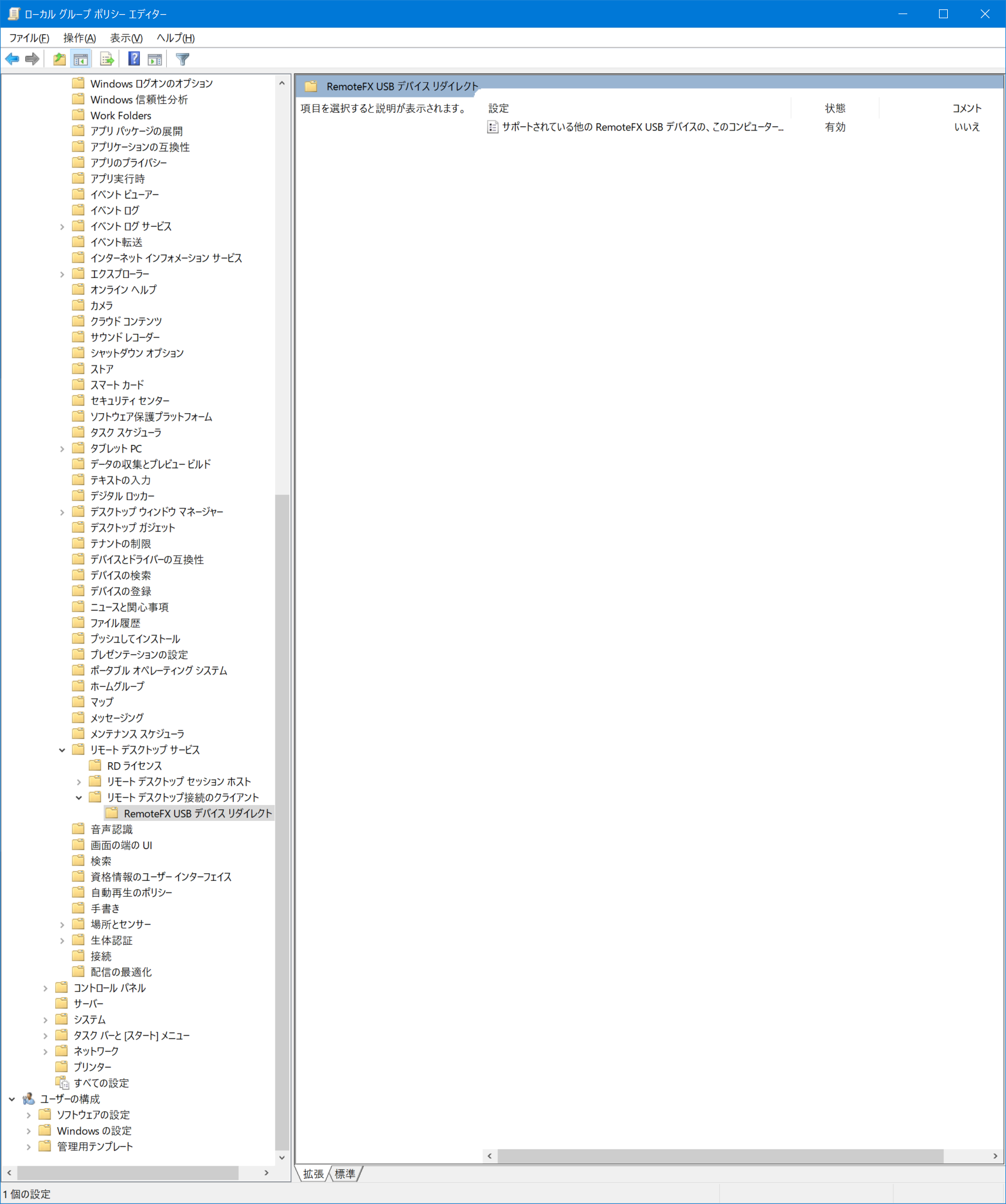
Task: Expand the ネットワーク tree node
Action: (45, 1051)
